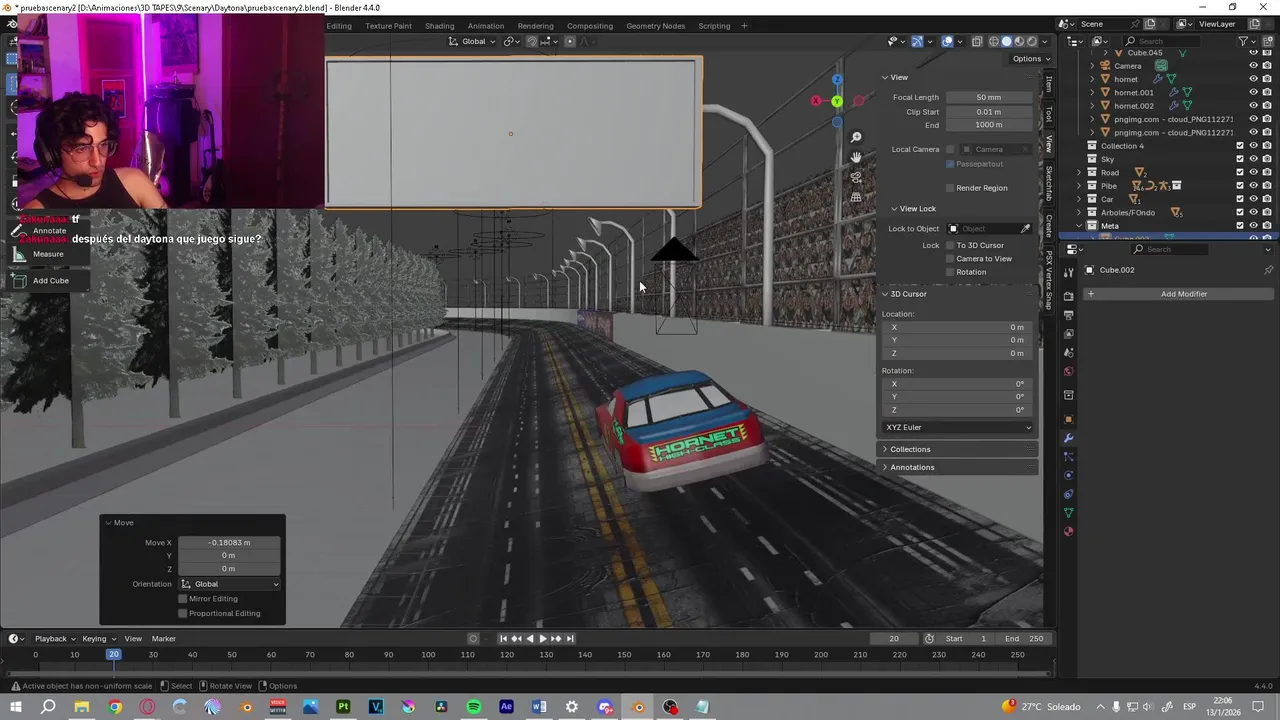This screenshot has height=720, width=1280.
Task: Jump to the last frame of the timeline
Action: 570,639
